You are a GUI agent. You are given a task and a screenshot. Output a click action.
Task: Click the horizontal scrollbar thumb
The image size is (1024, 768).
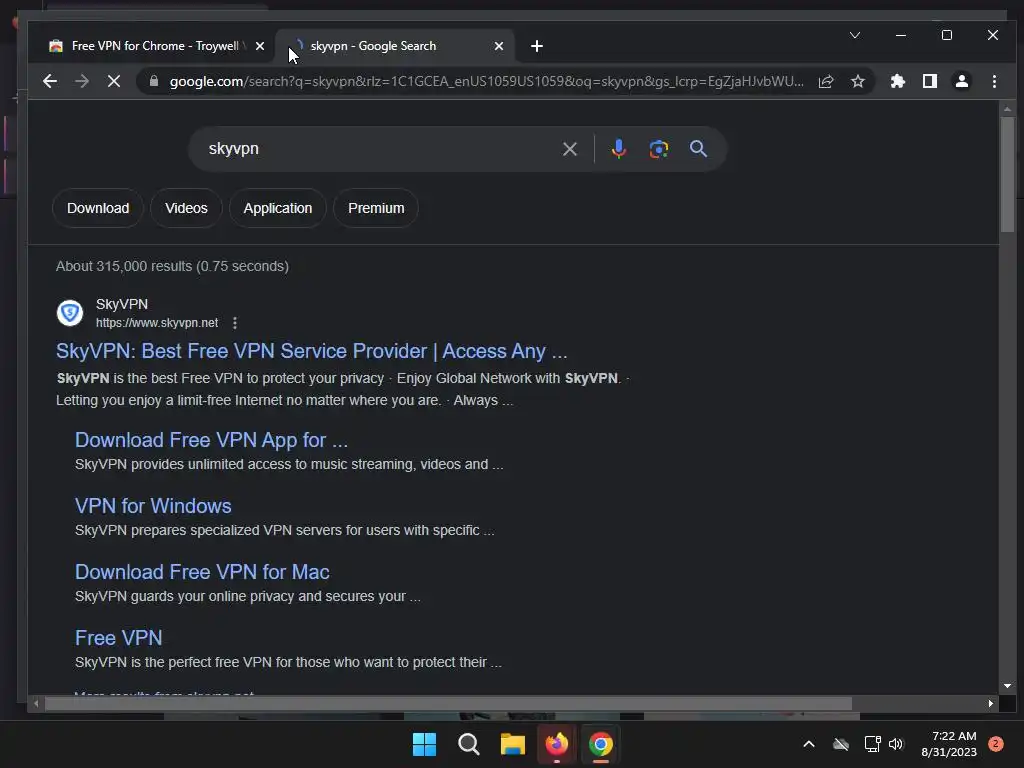(x=447, y=703)
